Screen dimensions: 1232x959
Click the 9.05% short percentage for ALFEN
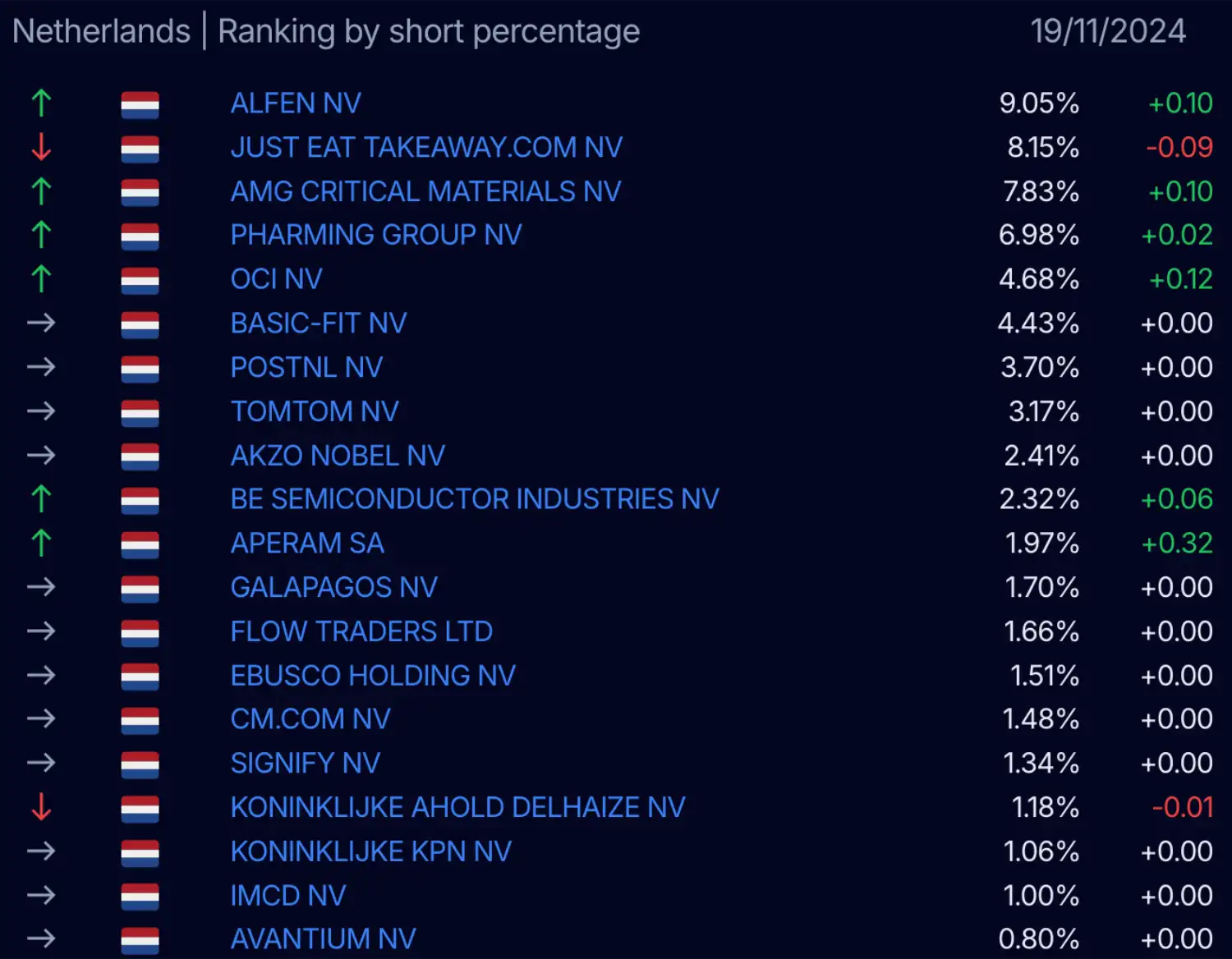[1039, 103]
